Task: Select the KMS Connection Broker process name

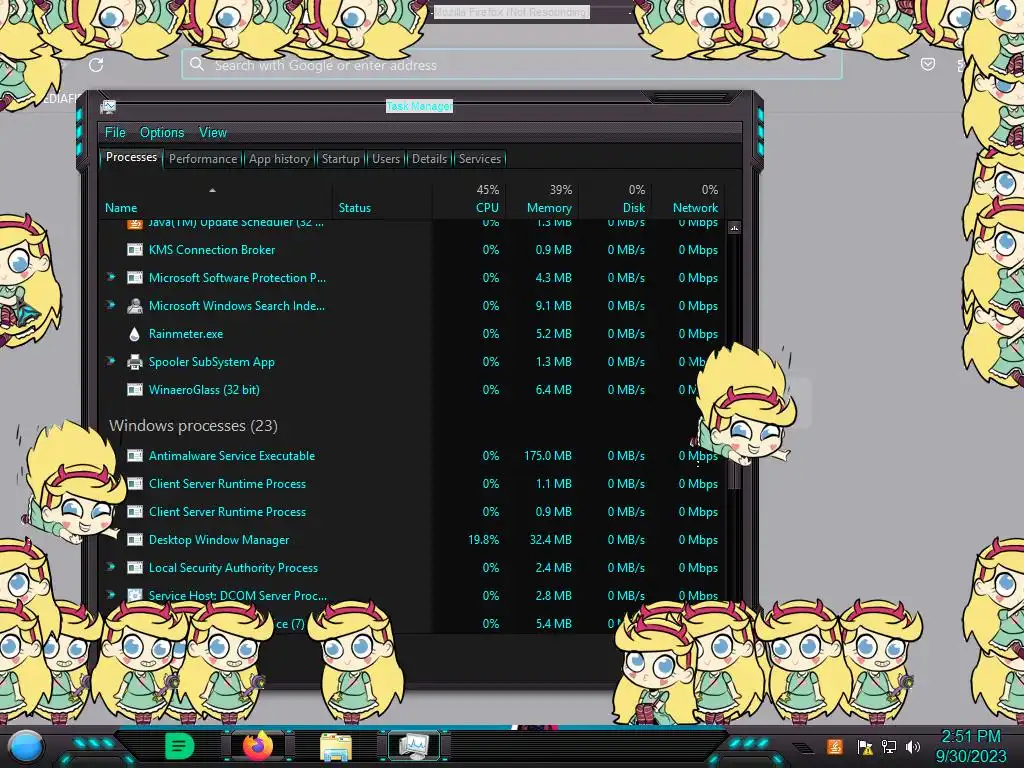Action: click(x=212, y=249)
